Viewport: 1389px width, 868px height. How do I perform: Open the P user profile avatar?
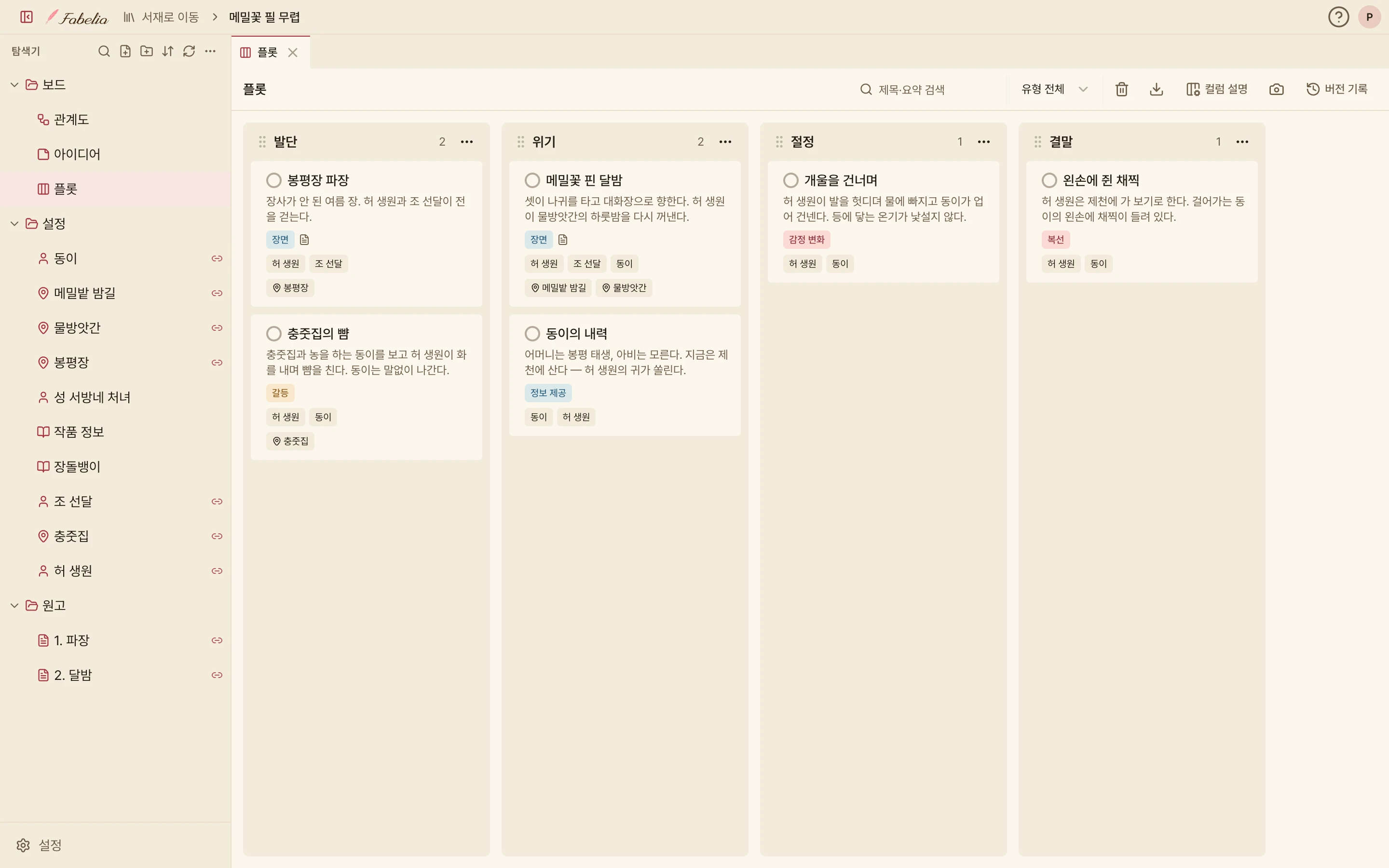(x=1370, y=17)
